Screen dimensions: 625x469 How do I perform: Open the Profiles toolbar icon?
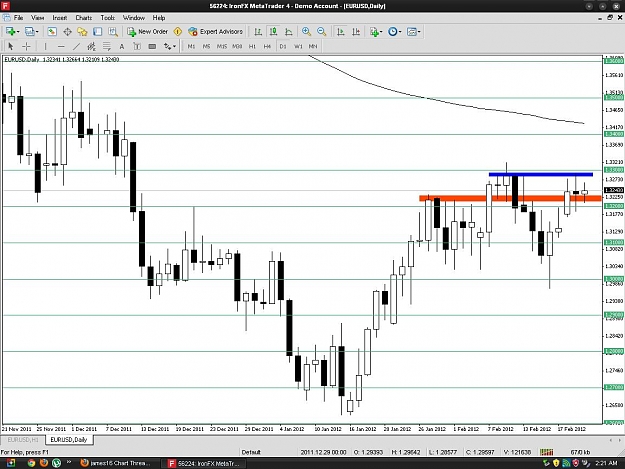29,31
